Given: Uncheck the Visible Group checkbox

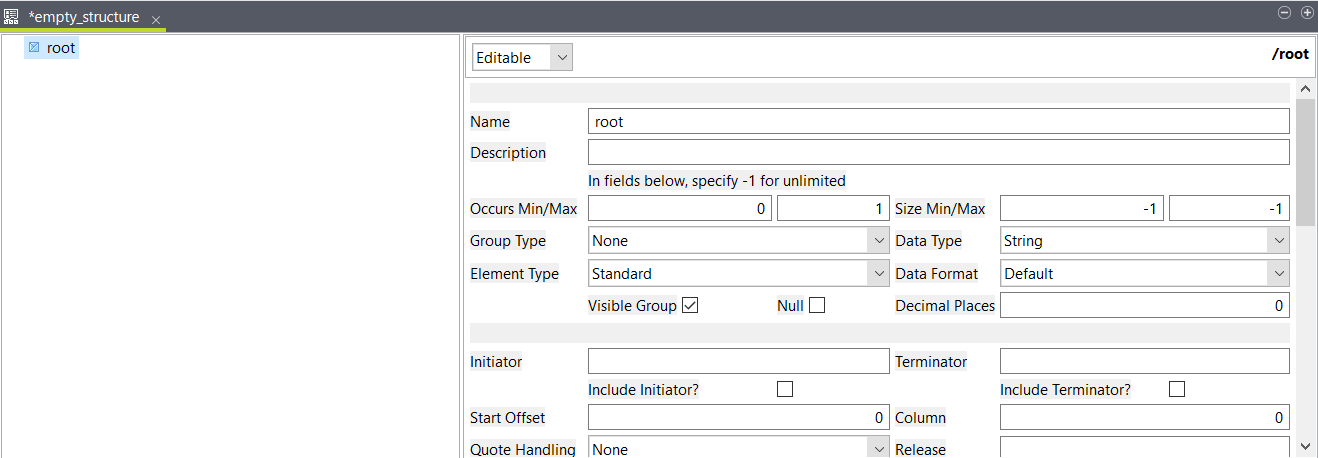Looking at the screenshot, I should coord(689,306).
